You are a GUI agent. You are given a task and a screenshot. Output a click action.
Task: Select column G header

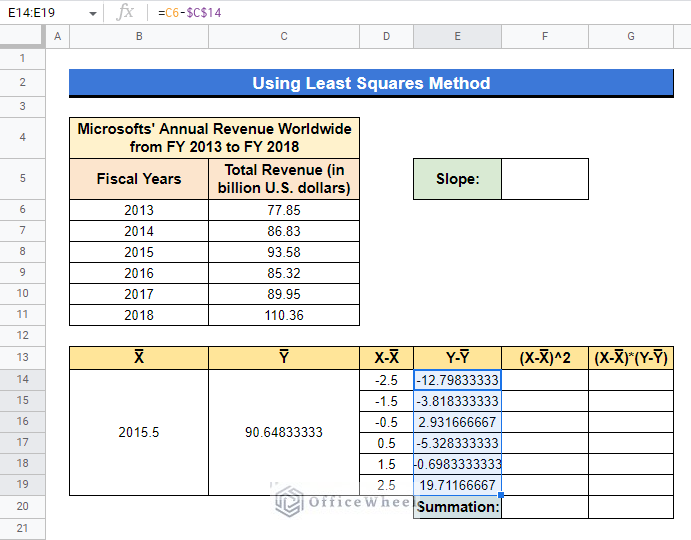tap(631, 37)
